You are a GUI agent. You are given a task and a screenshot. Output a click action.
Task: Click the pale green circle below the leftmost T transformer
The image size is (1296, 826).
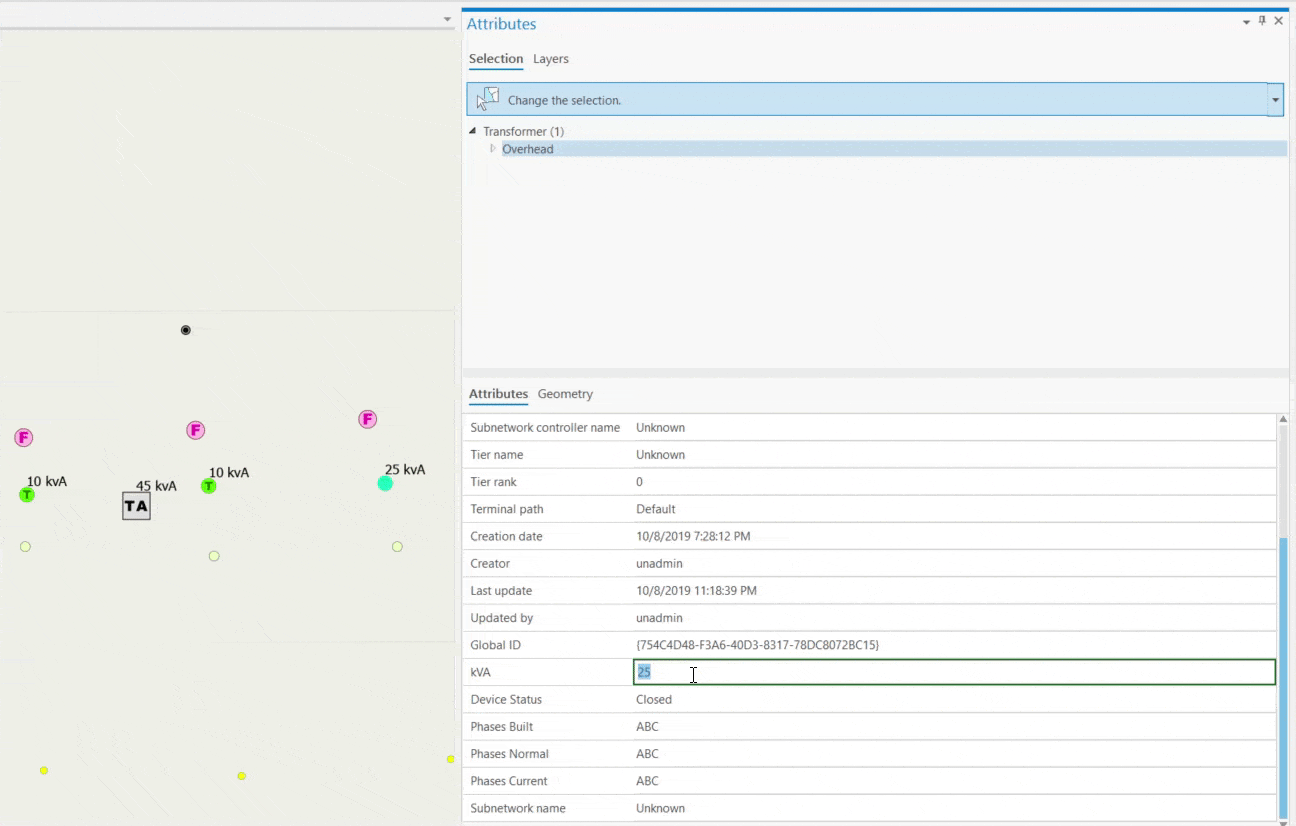click(x=25, y=546)
